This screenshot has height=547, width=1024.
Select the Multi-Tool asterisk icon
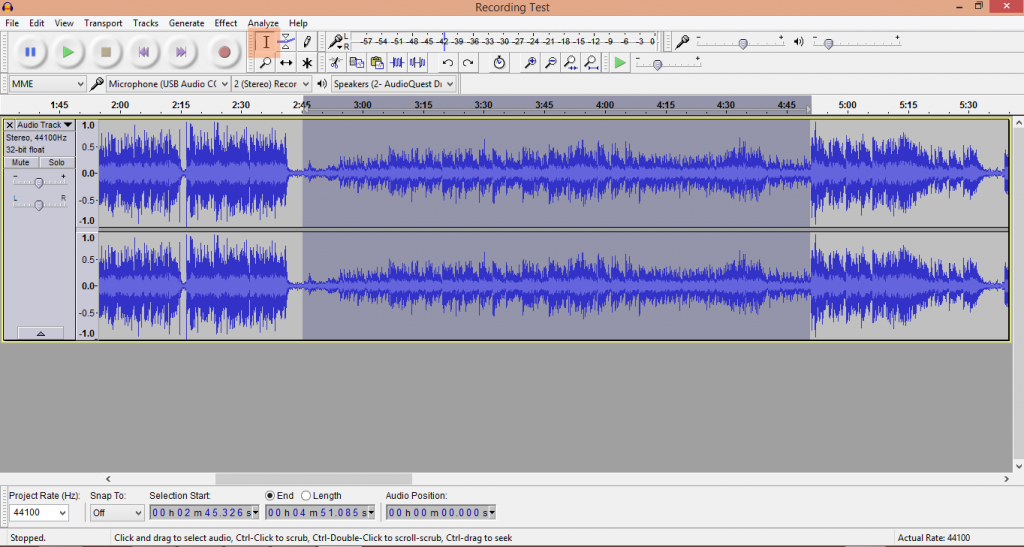(x=307, y=63)
